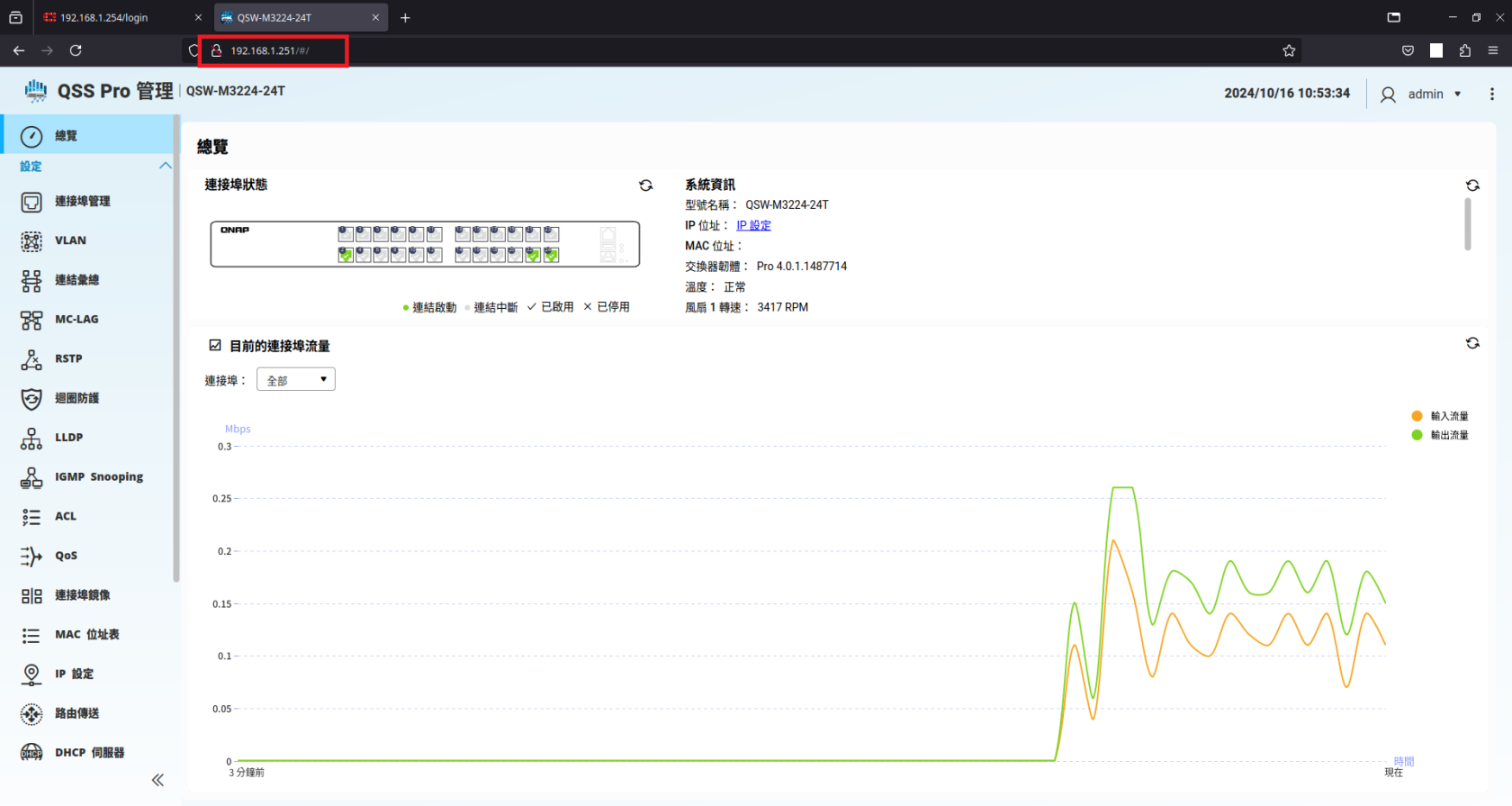The width and height of the screenshot is (1512, 806).
Task: Click the ACL list icon
Action: point(31,517)
